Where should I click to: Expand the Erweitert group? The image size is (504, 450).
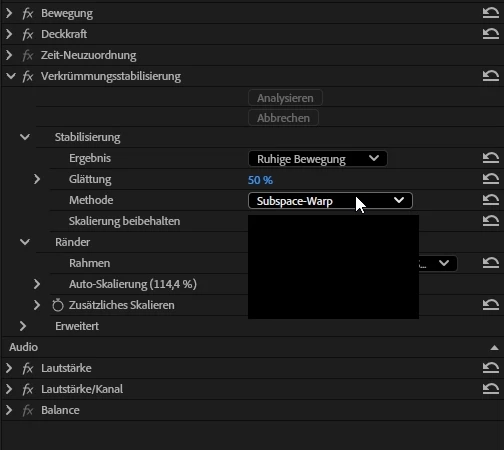pos(23,326)
